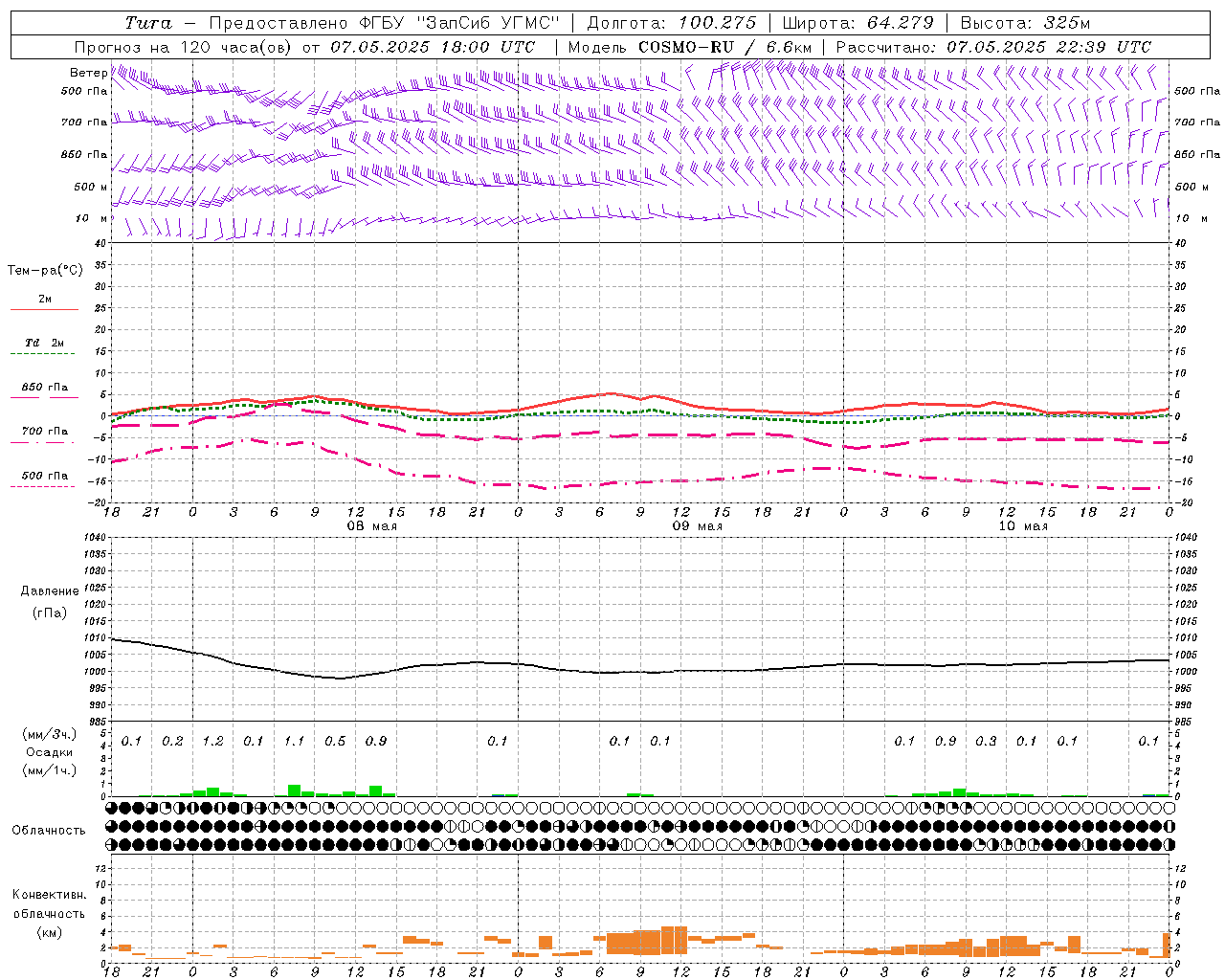Select the "Долгота: 100.275" header field

click(x=672, y=23)
